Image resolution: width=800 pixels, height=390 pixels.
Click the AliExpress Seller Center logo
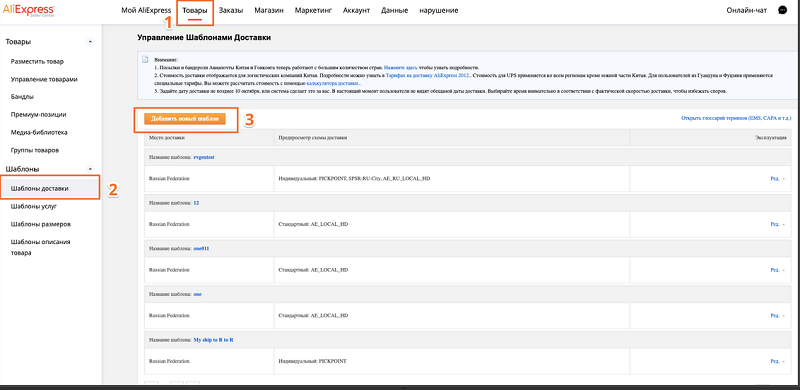(x=29, y=11)
